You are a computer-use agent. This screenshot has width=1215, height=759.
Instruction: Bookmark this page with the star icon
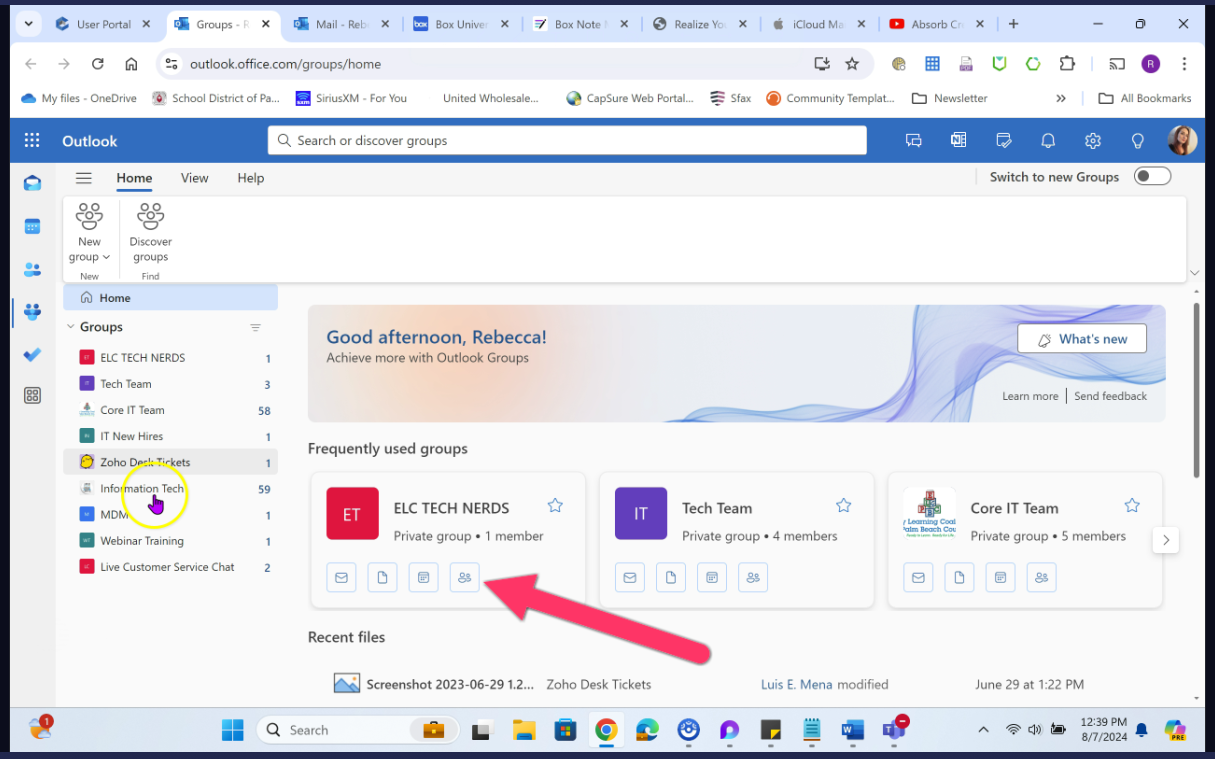point(852,64)
